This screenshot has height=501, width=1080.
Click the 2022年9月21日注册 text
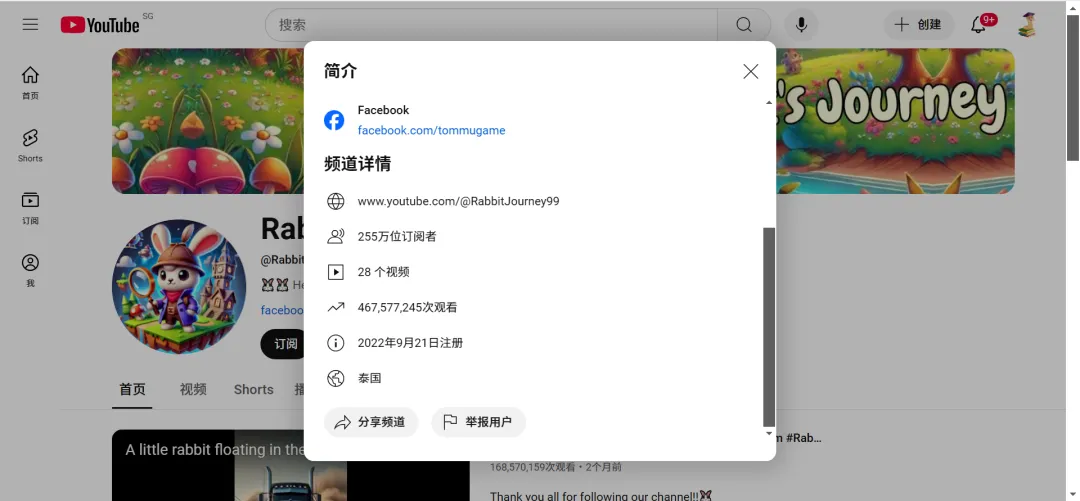tap(410, 342)
